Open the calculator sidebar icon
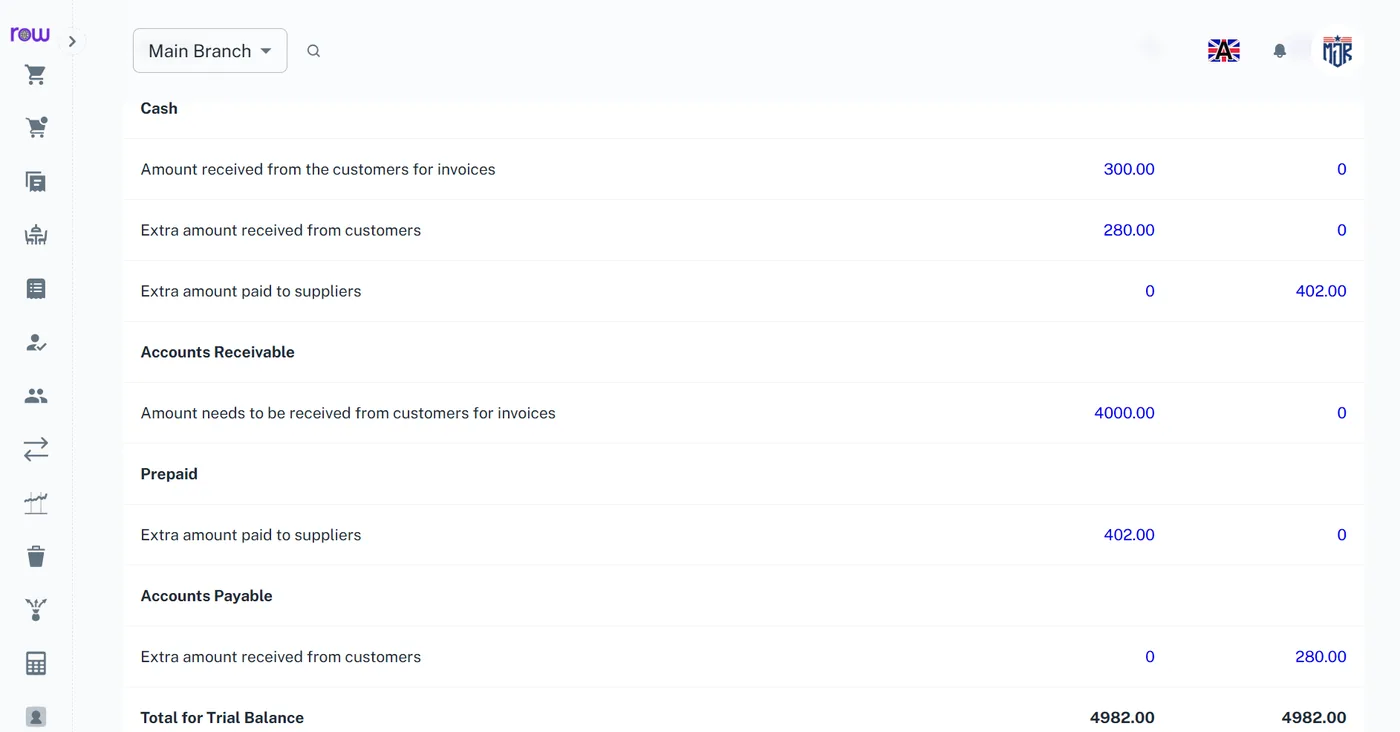The image size is (1400, 732). click(36, 663)
